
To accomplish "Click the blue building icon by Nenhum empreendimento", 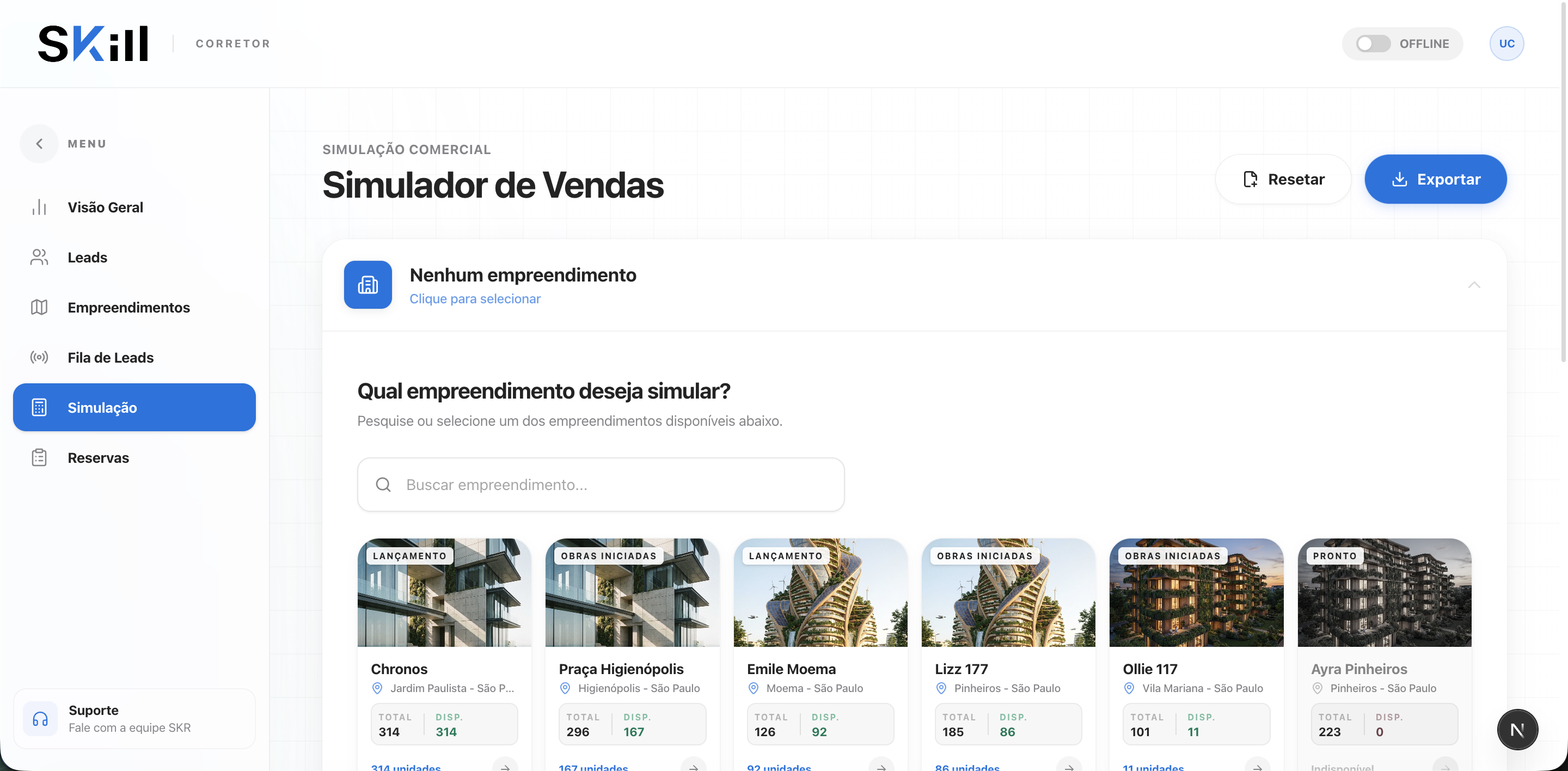I will pos(367,285).
